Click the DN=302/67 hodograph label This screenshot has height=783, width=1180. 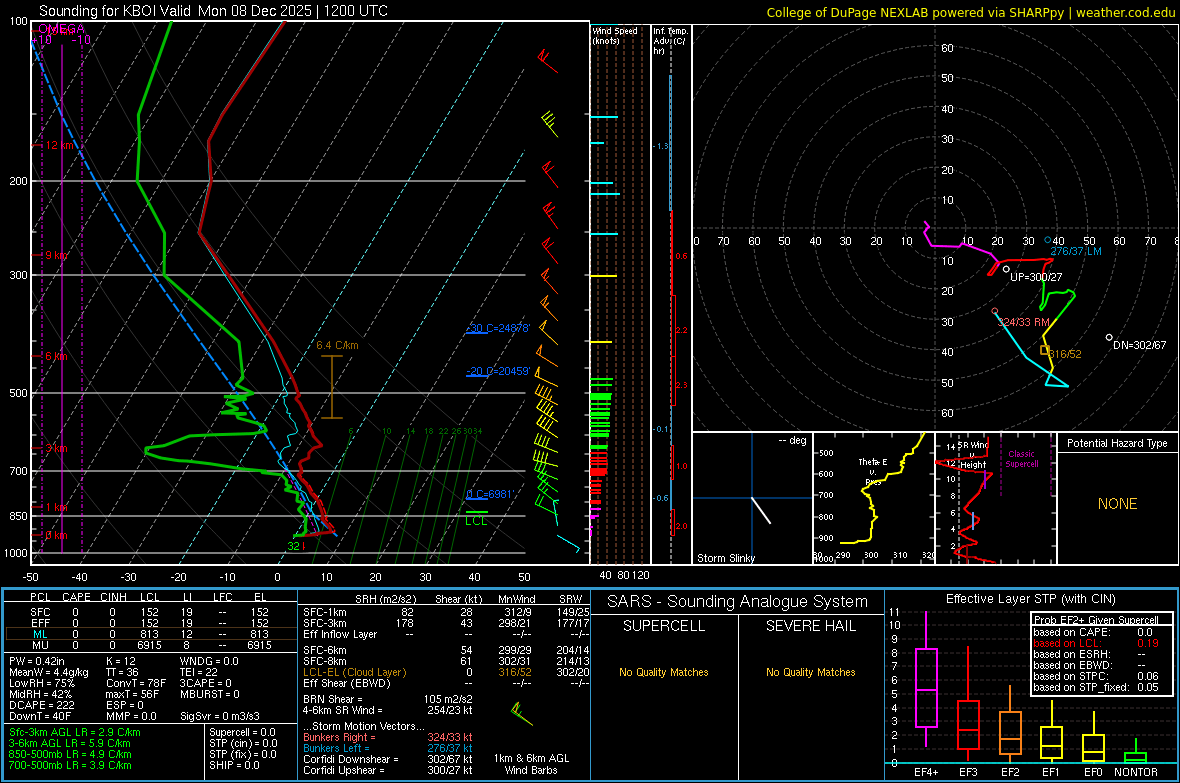pyautogui.click(x=1139, y=345)
